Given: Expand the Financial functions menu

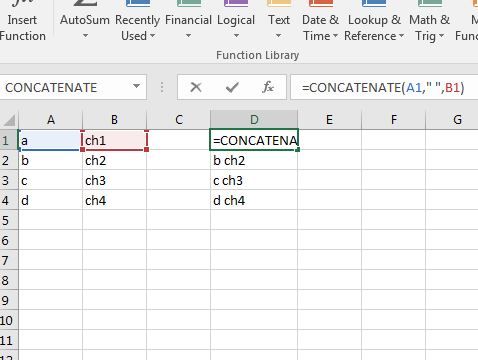Looking at the screenshot, I should pyautogui.click(x=188, y=21).
